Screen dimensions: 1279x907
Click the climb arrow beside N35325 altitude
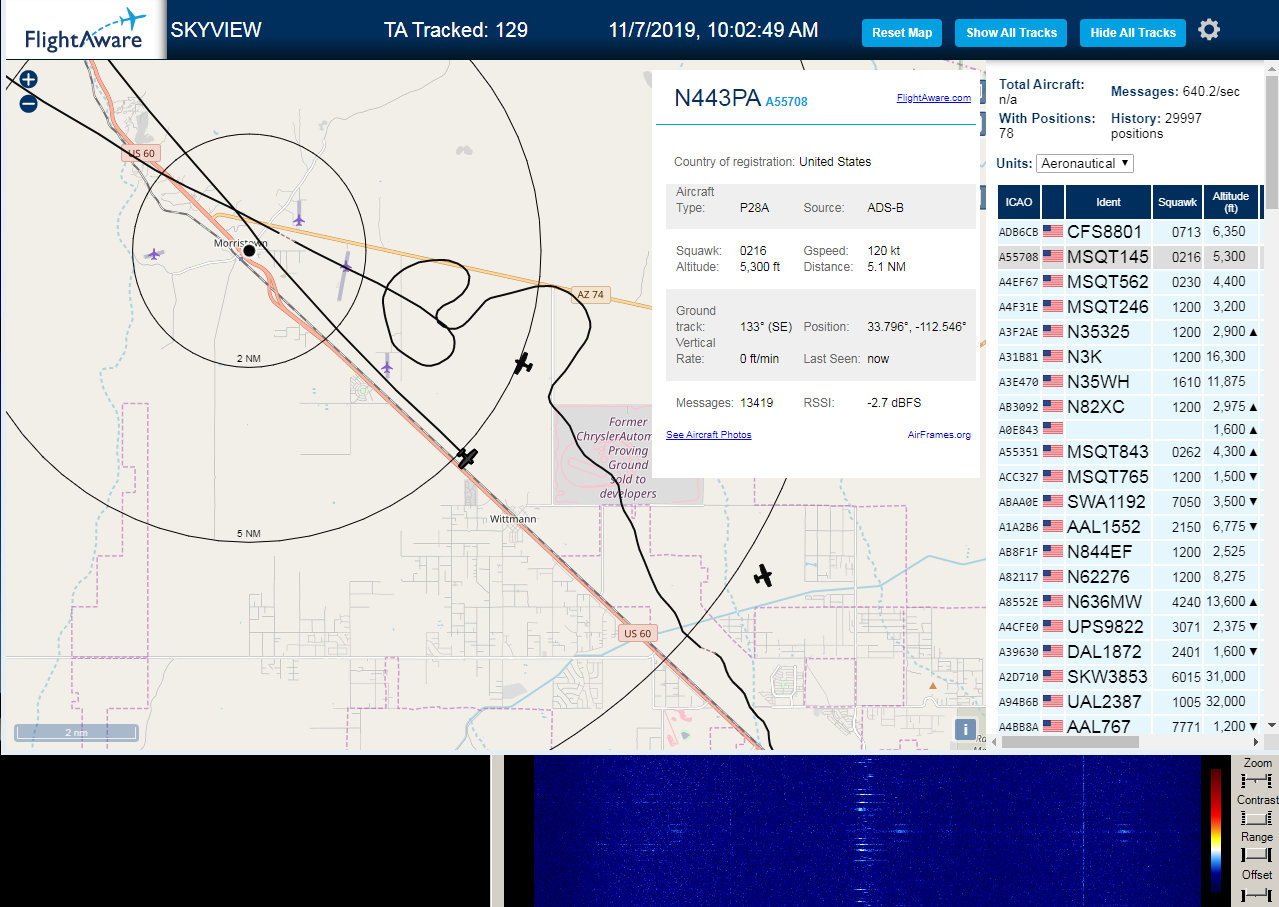pos(1253,331)
